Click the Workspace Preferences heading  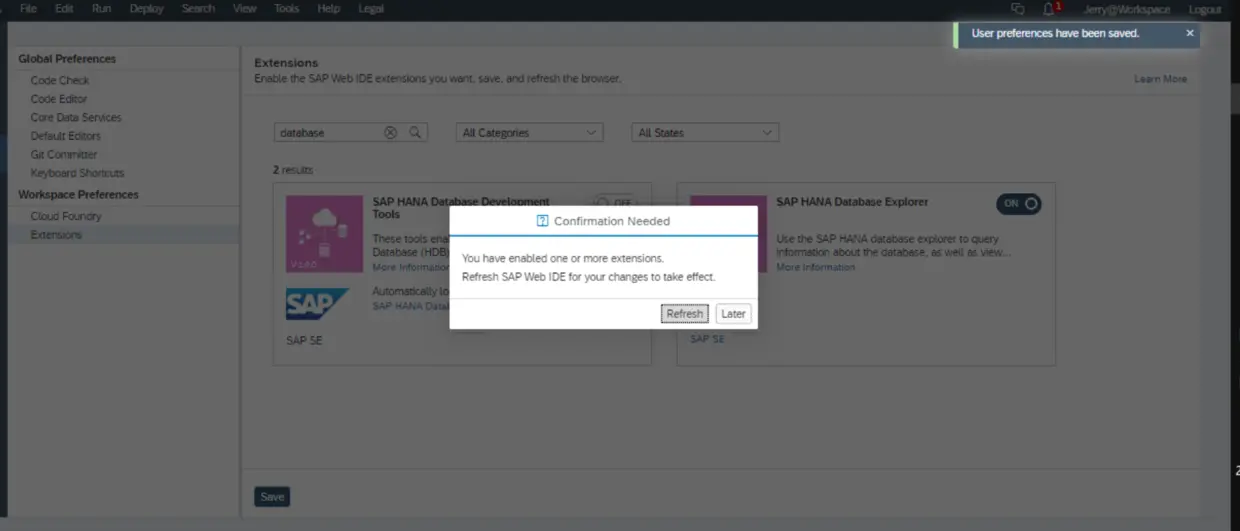[x=78, y=195]
